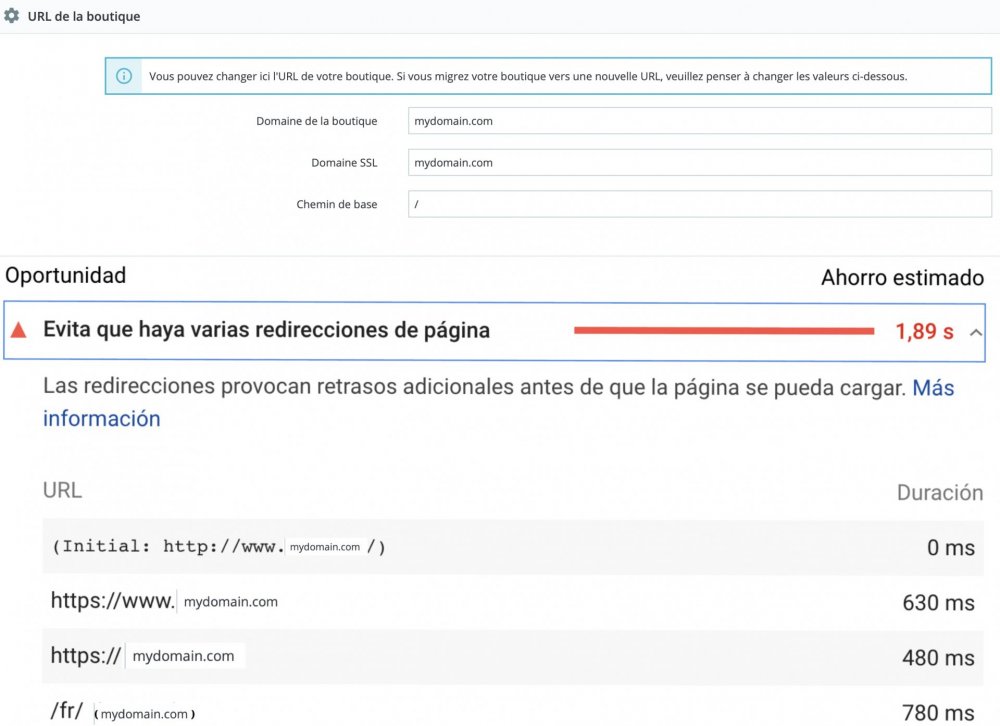This screenshot has height=726, width=1000.
Task: Click the "780 ms" duration value
Action: 938,712
